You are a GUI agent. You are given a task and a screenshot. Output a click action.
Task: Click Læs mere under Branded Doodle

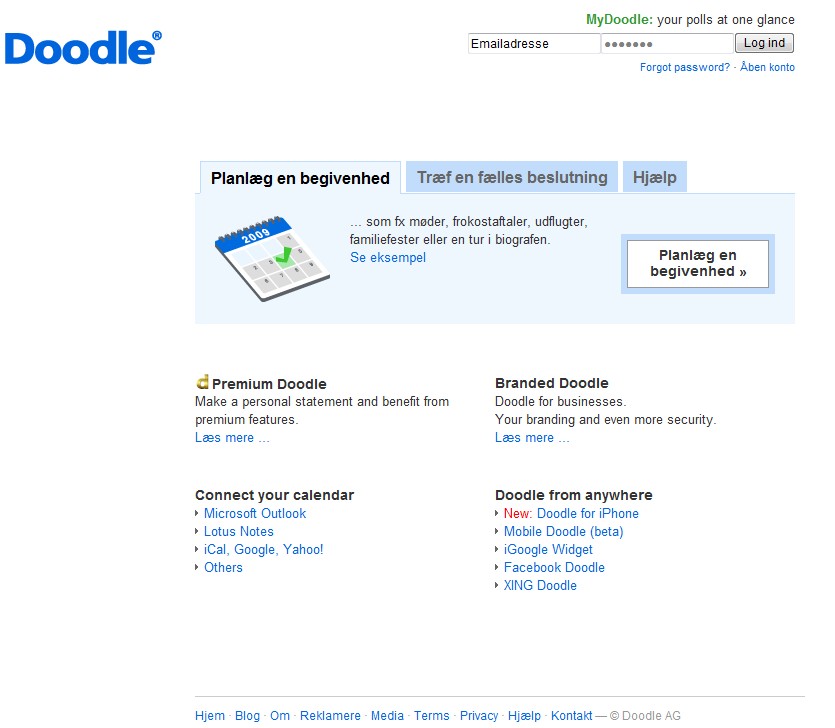tap(532, 438)
